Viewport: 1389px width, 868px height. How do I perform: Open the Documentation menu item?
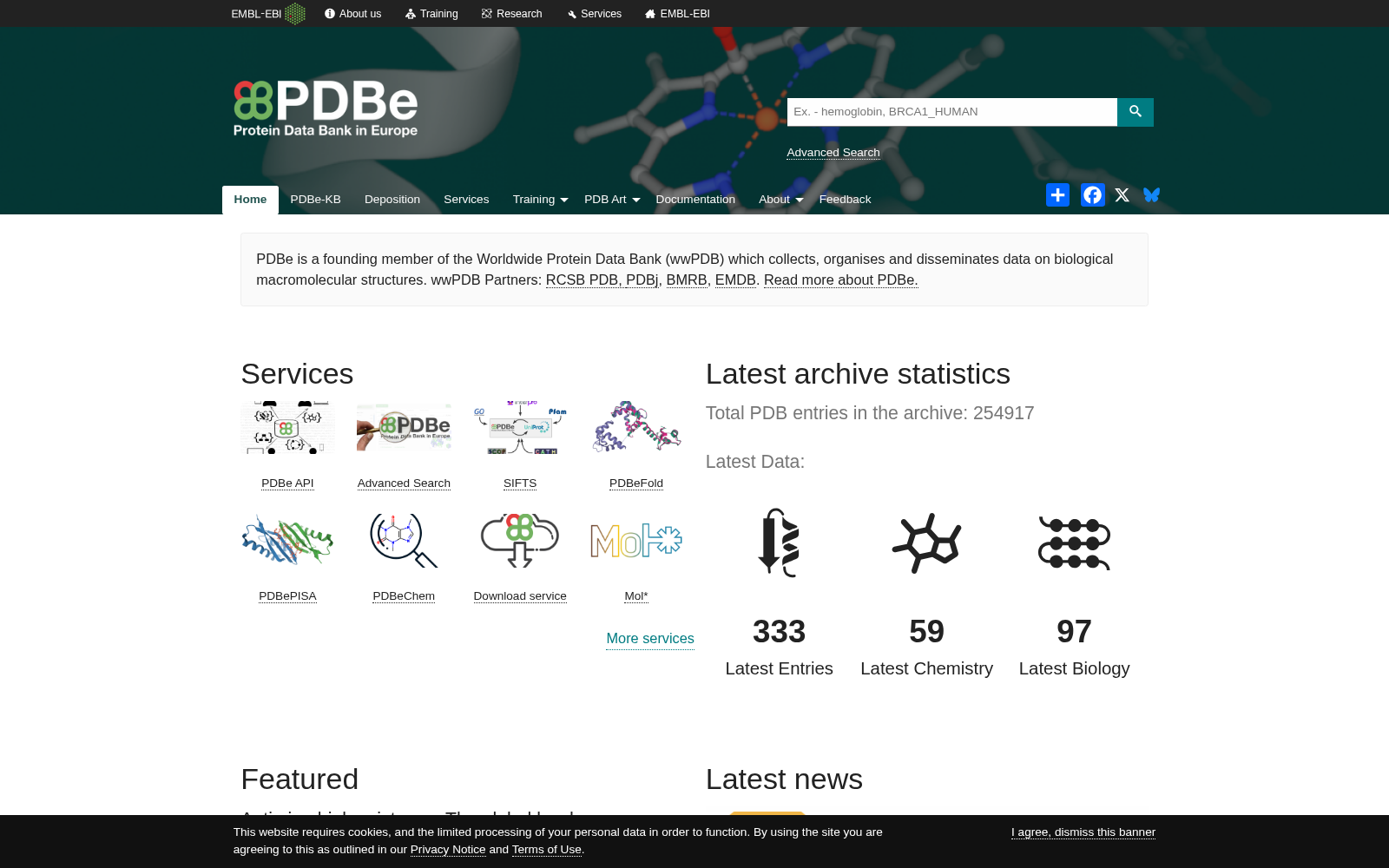695,200
